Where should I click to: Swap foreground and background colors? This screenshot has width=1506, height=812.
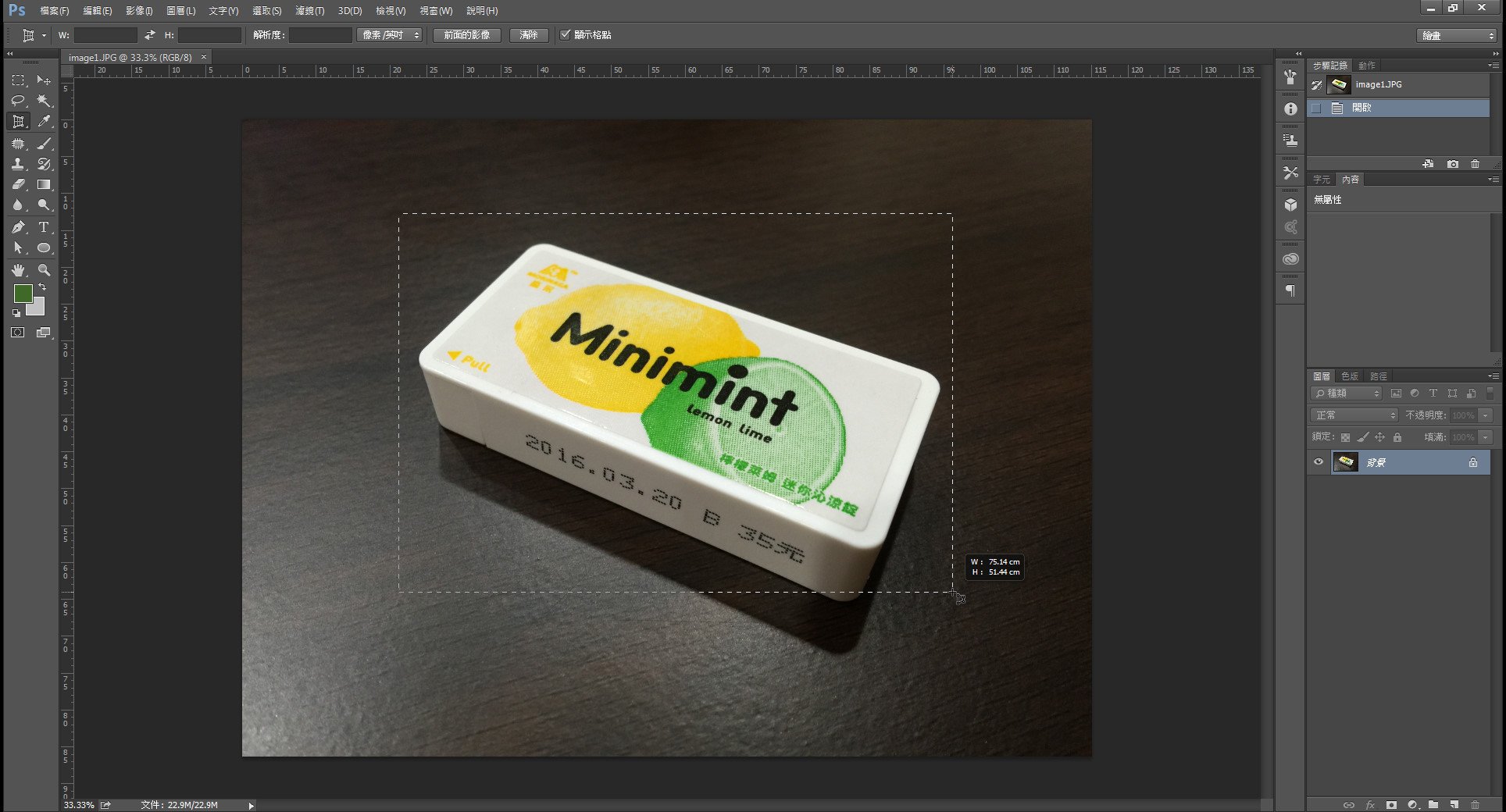click(x=42, y=287)
